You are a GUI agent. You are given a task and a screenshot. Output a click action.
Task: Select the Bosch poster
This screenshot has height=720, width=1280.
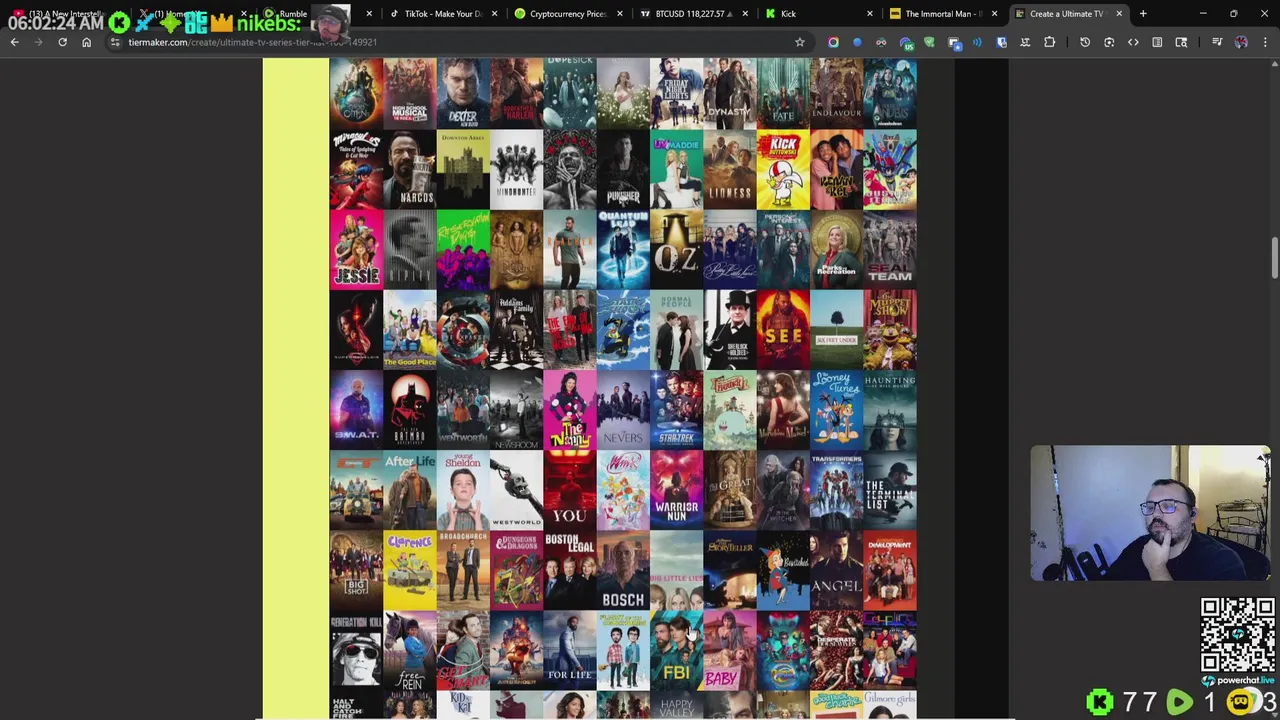(623, 570)
